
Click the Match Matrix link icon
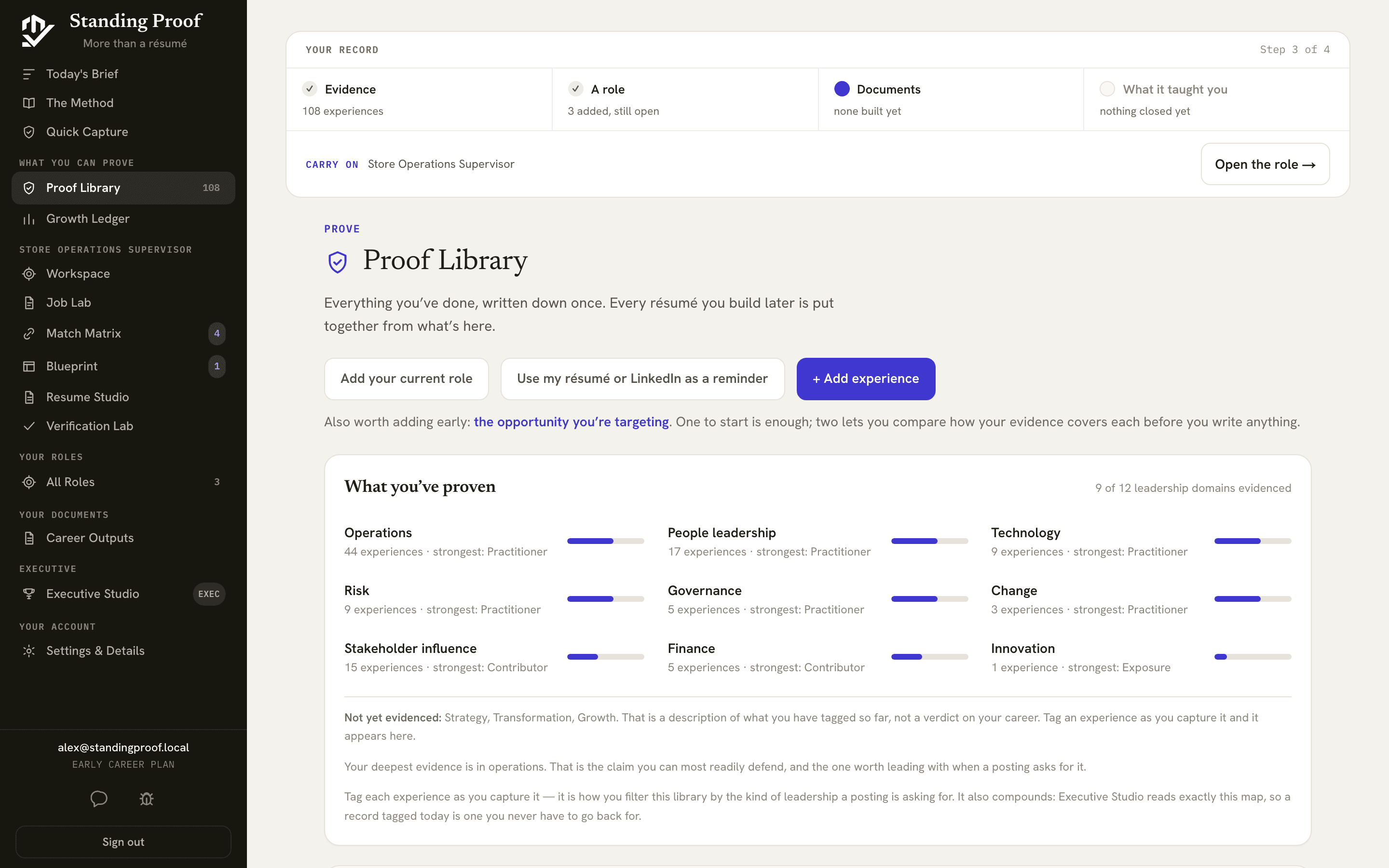(29, 334)
